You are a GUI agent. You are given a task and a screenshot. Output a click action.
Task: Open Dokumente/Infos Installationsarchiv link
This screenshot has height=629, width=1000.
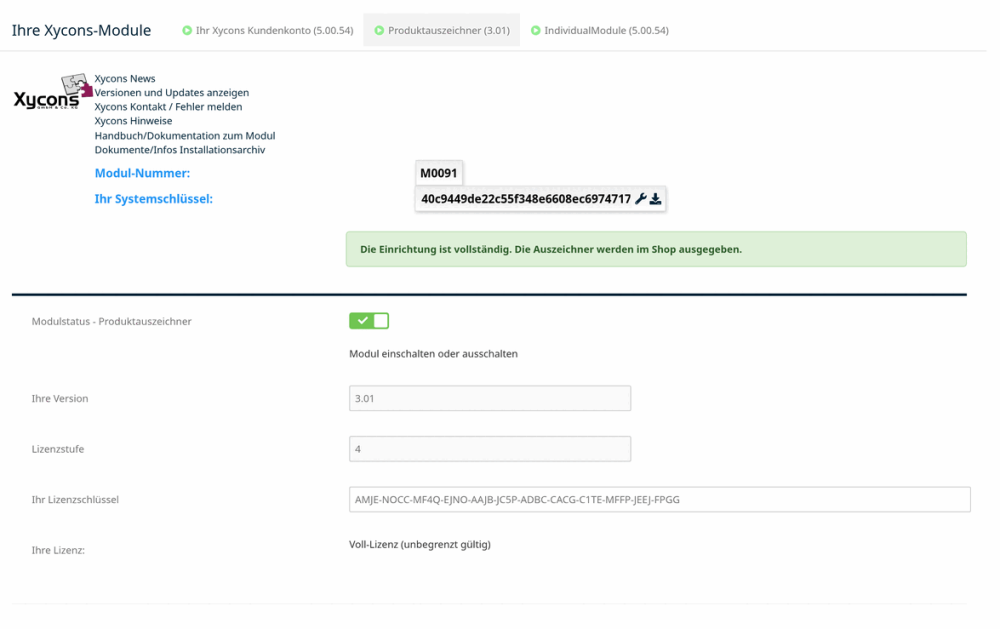coord(180,150)
